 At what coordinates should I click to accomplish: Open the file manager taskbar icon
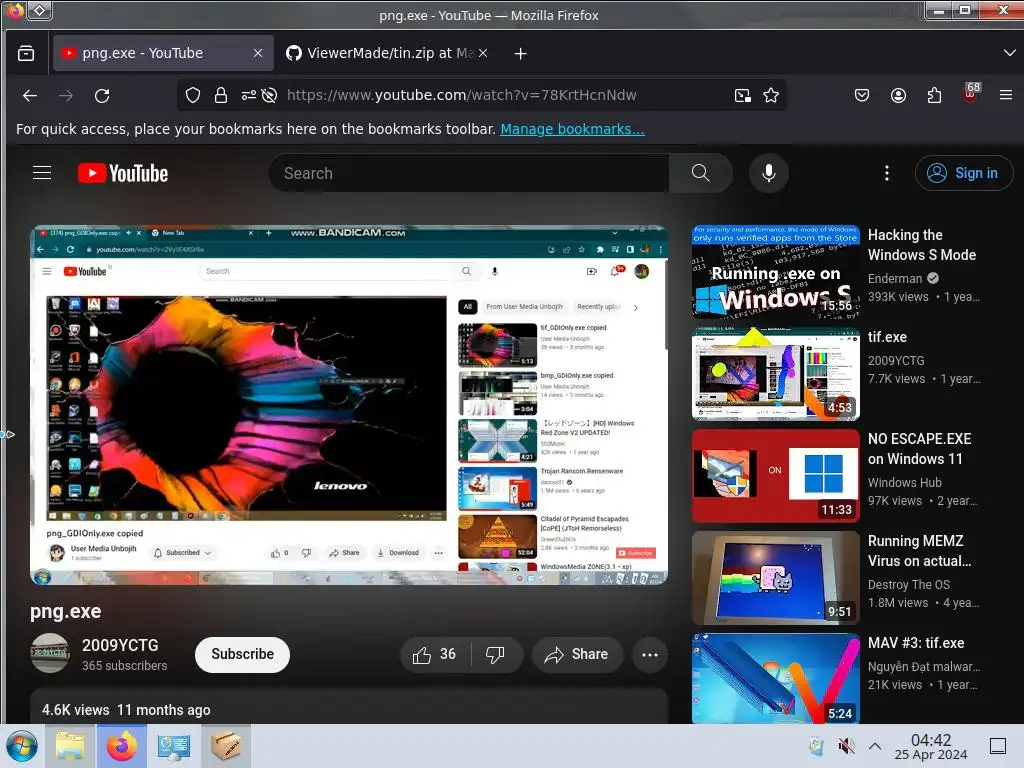coord(70,746)
